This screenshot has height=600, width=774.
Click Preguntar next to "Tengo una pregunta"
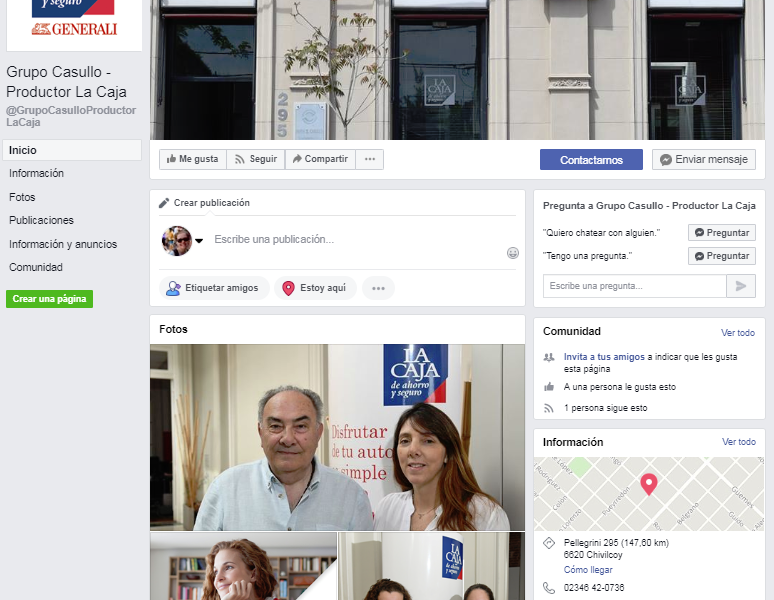(722, 256)
